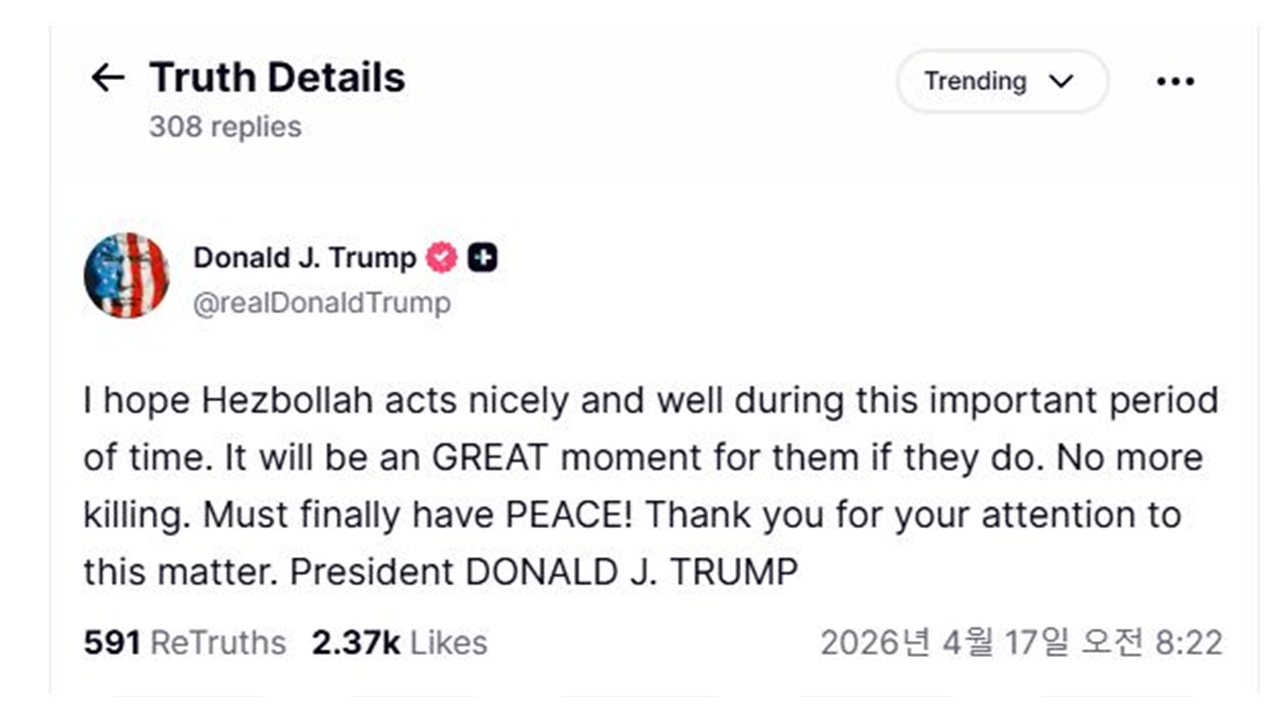Click the black plus badge beside the name
Image resolution: width=1280 pixels, height=720 pixels.
coord(482,258)
